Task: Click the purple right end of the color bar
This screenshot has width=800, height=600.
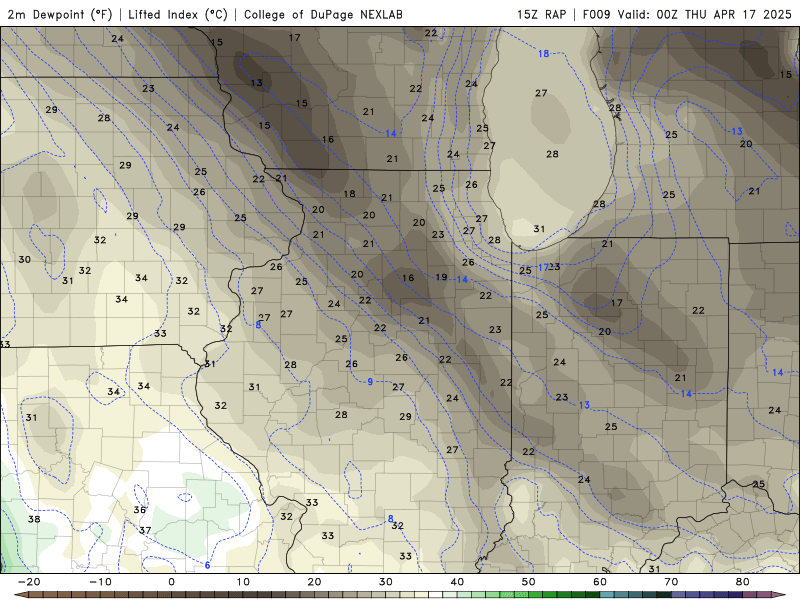Action: (778, 595)
